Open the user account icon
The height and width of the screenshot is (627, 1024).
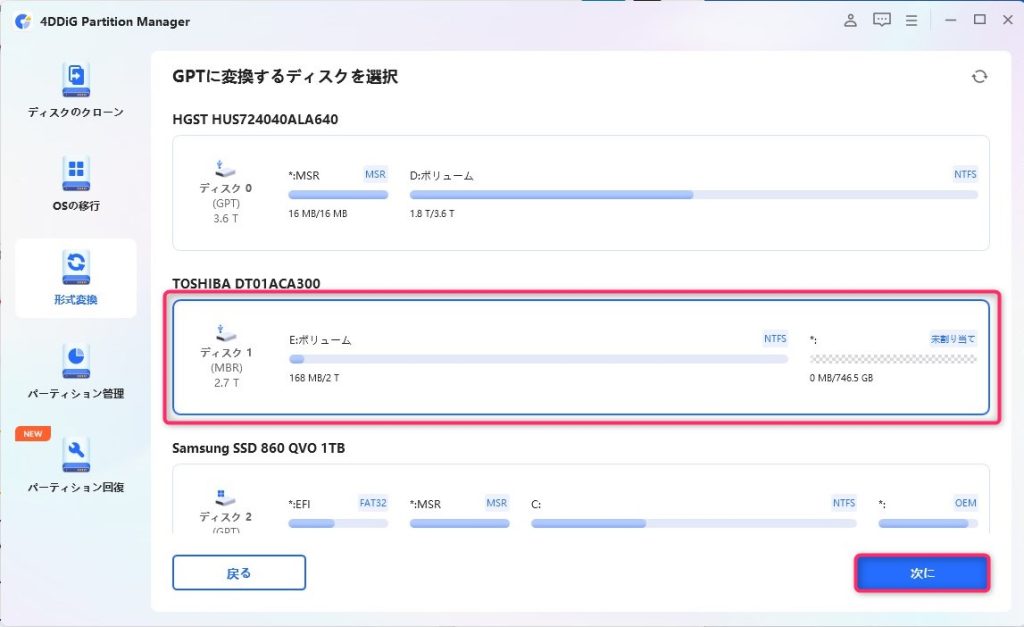(851, 20)
